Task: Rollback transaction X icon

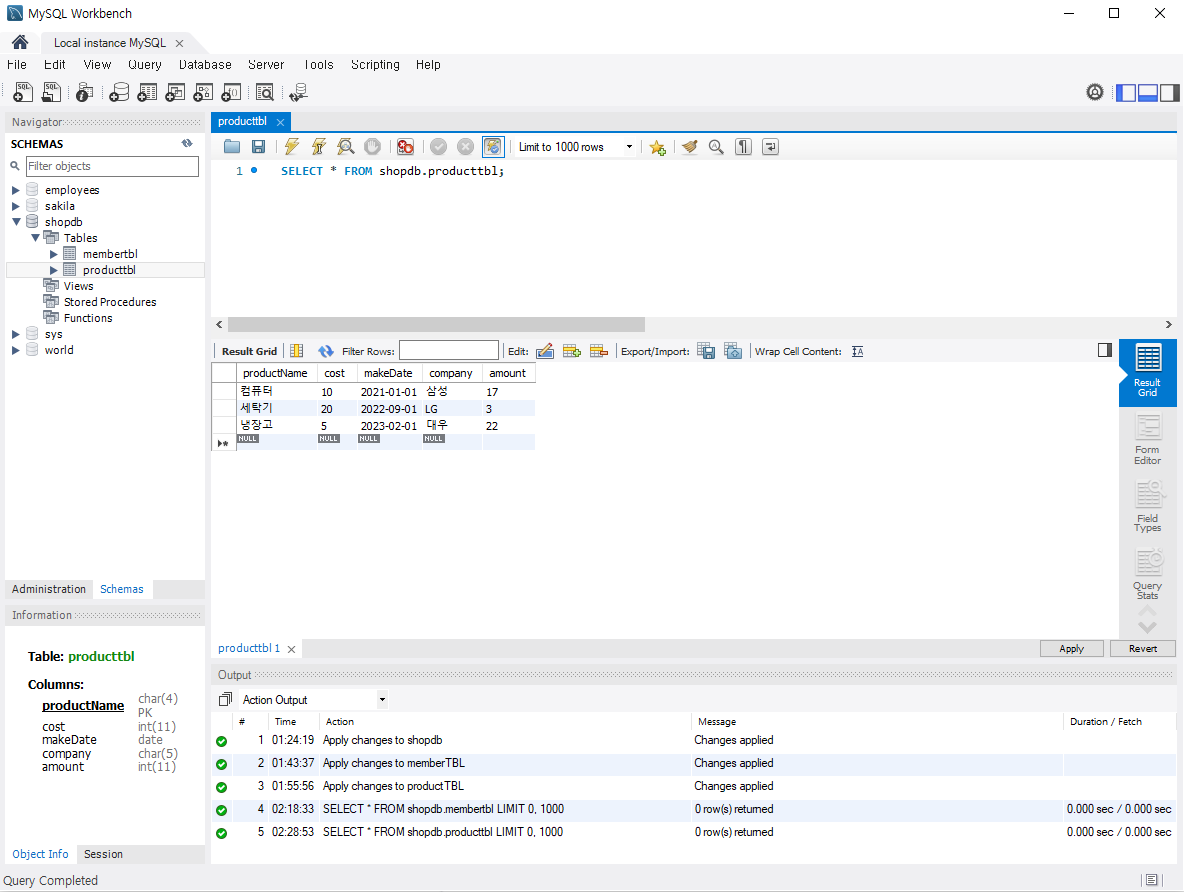Action: tap(466, 147)
